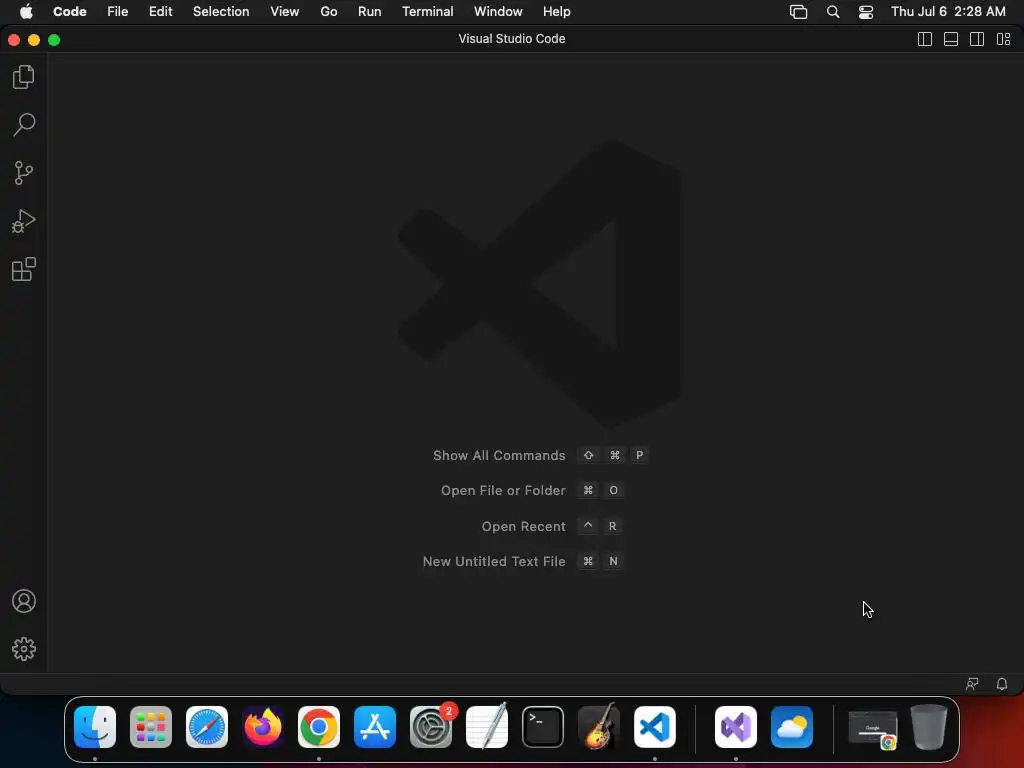Open the Manage gear icon
This screenshot has width=1024, height=768.
pos(24,648)
